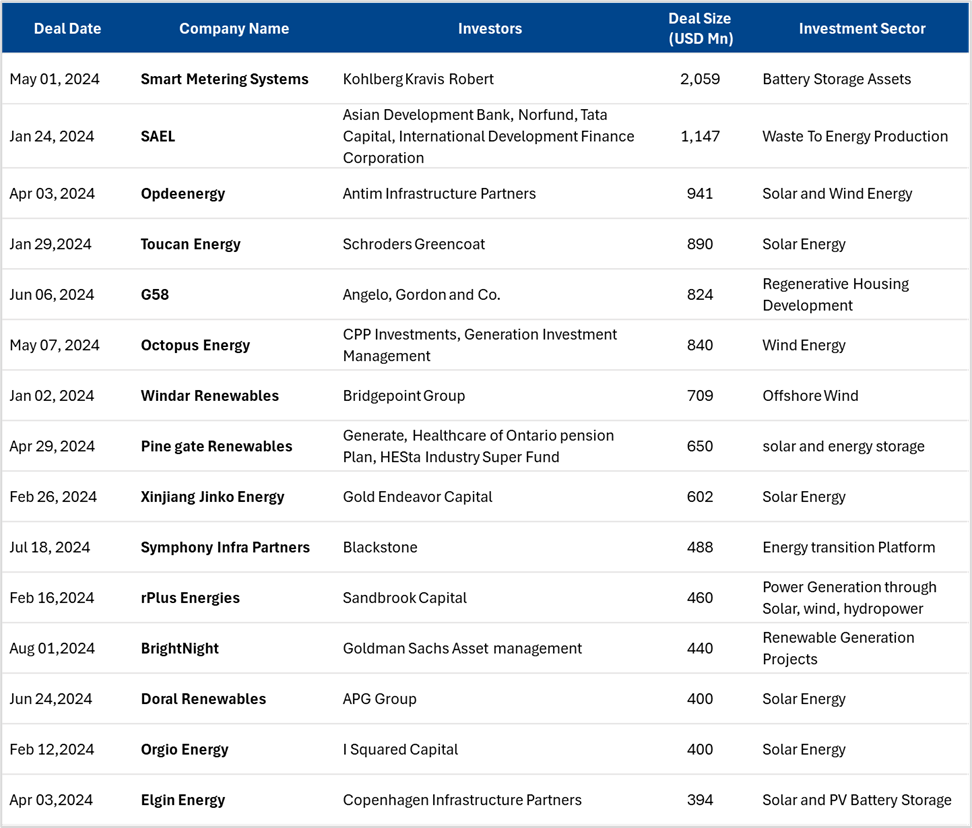The width and height of the screenshot is (972, 828).
Task: Select the "Company Name" column header
Action: point(234,29)
